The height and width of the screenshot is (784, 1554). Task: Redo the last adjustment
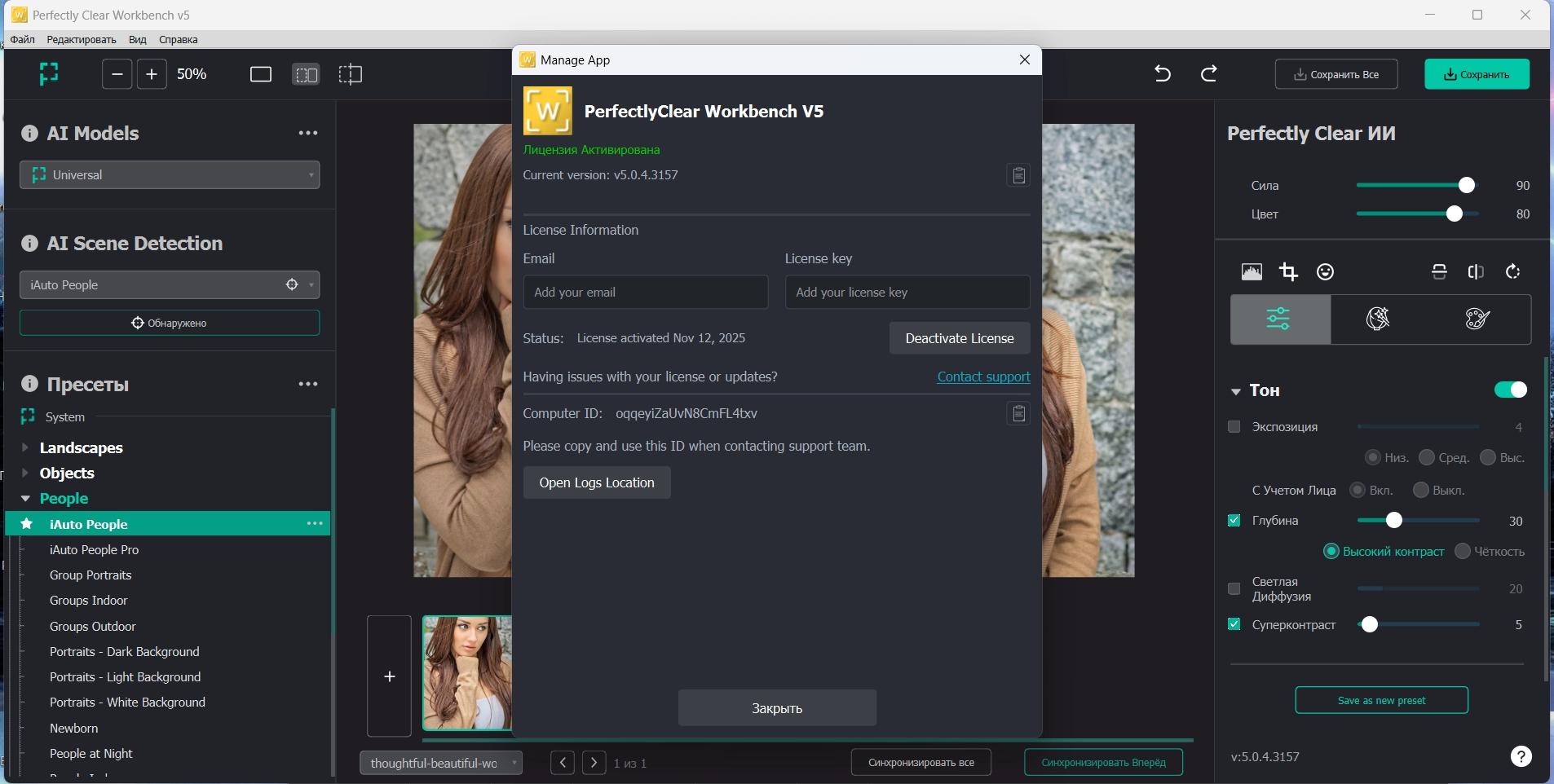point(1209,74)
